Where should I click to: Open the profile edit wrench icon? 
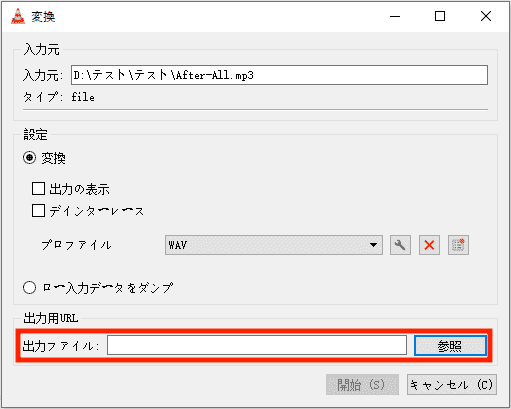(x=400, y=245)
